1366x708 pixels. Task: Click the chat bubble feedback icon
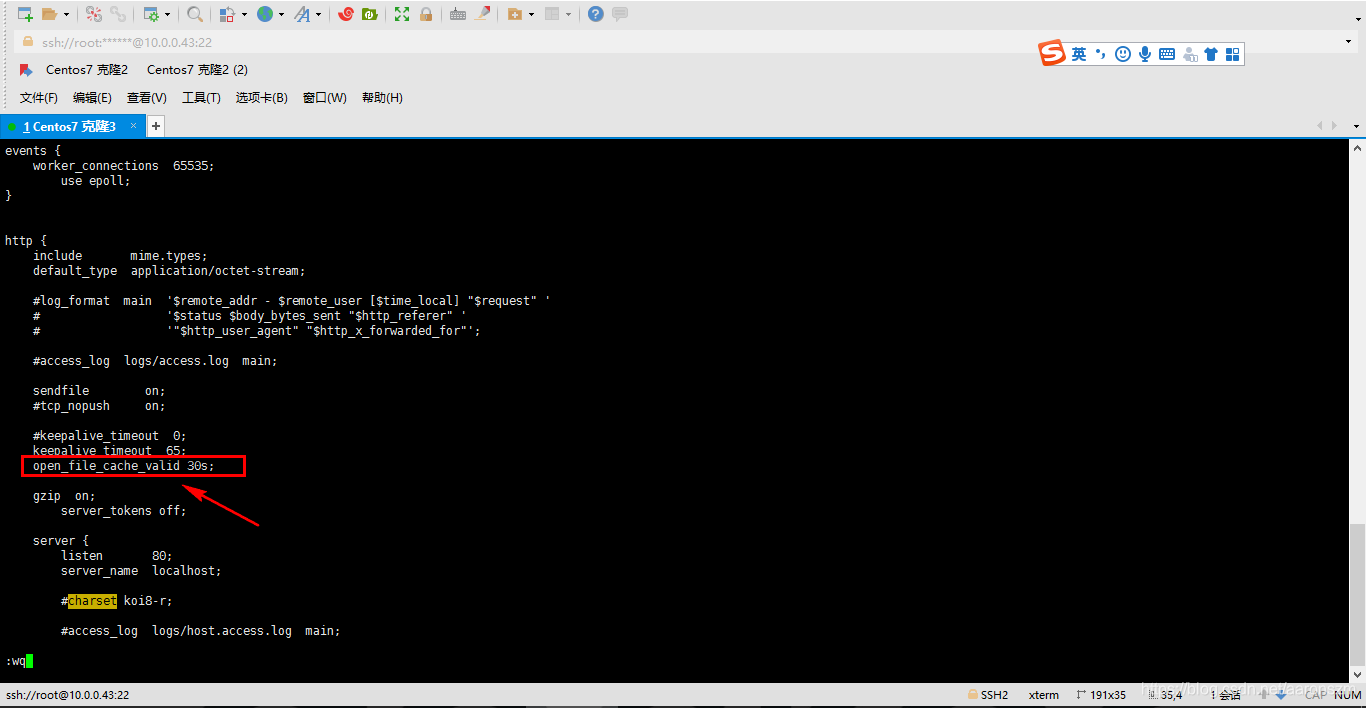(x=620, y=14)
